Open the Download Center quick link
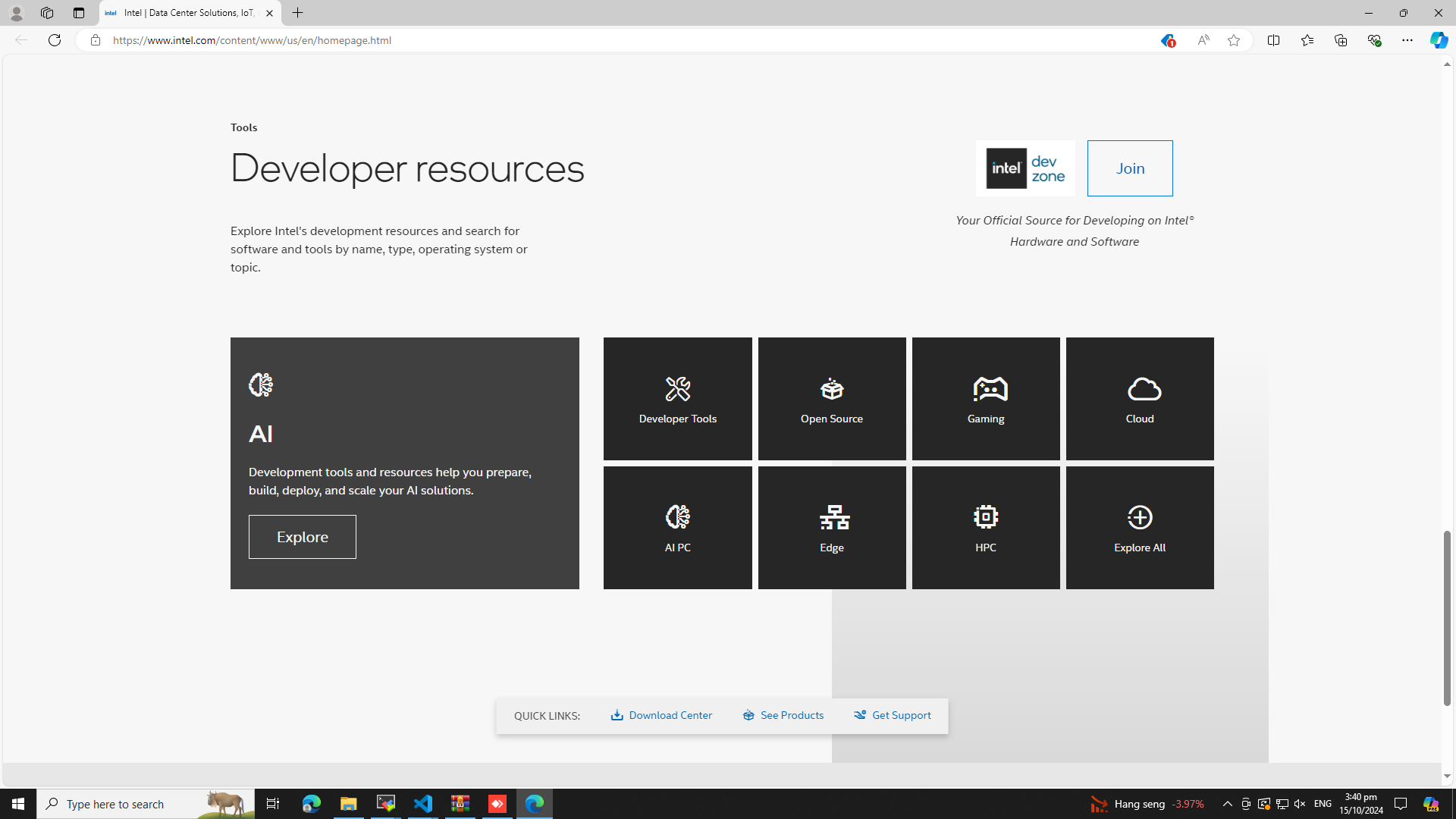The height and width of the screenshot is (819, 1456). 661,715
